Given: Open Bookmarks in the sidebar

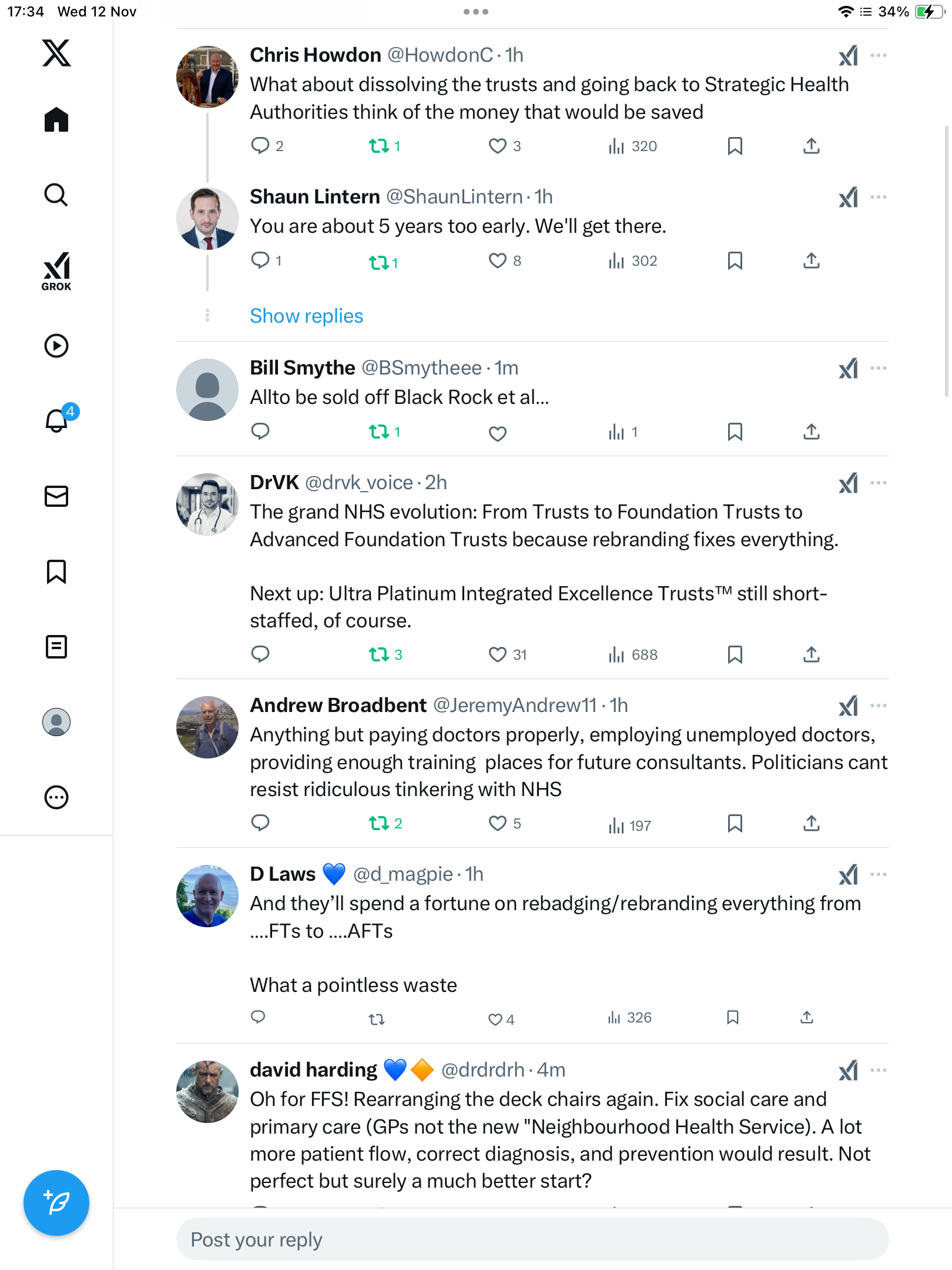Looking at the screenshot, I should pos(56,571).
